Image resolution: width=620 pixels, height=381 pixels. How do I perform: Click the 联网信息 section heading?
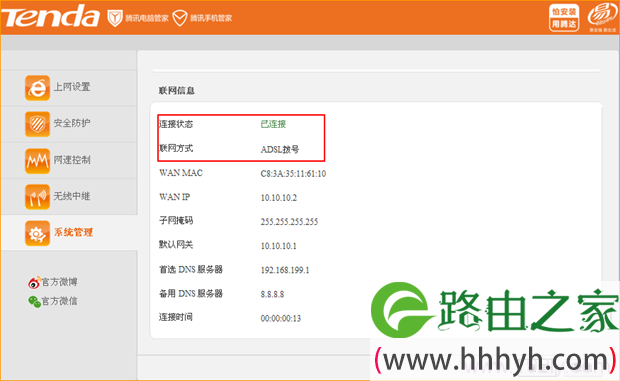(x=177, y=91)
